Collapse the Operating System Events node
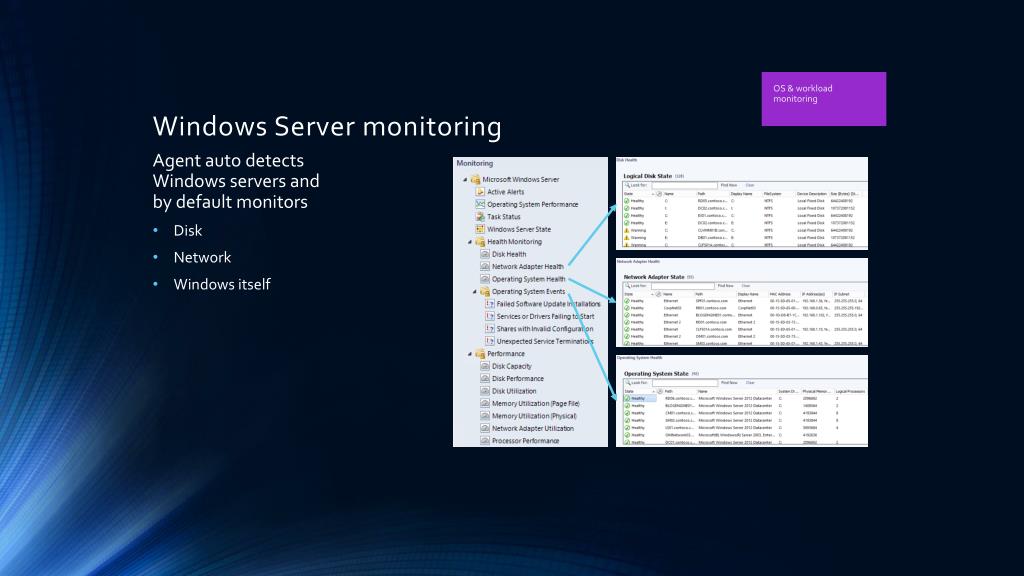This screenshot has height=576, width=1024. tap(474, 291)
